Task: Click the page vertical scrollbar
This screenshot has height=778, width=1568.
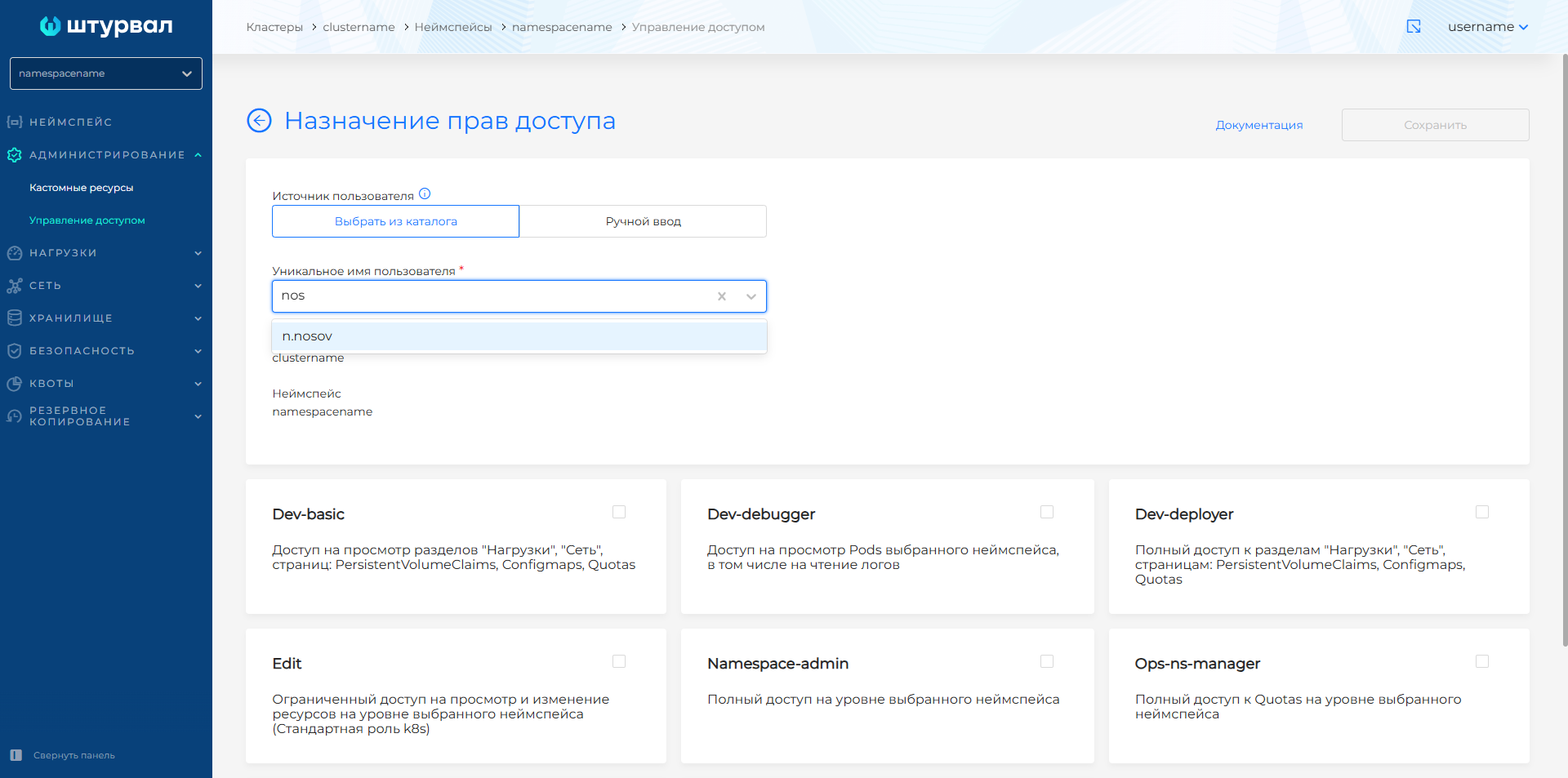Action: coord(1564,351)
